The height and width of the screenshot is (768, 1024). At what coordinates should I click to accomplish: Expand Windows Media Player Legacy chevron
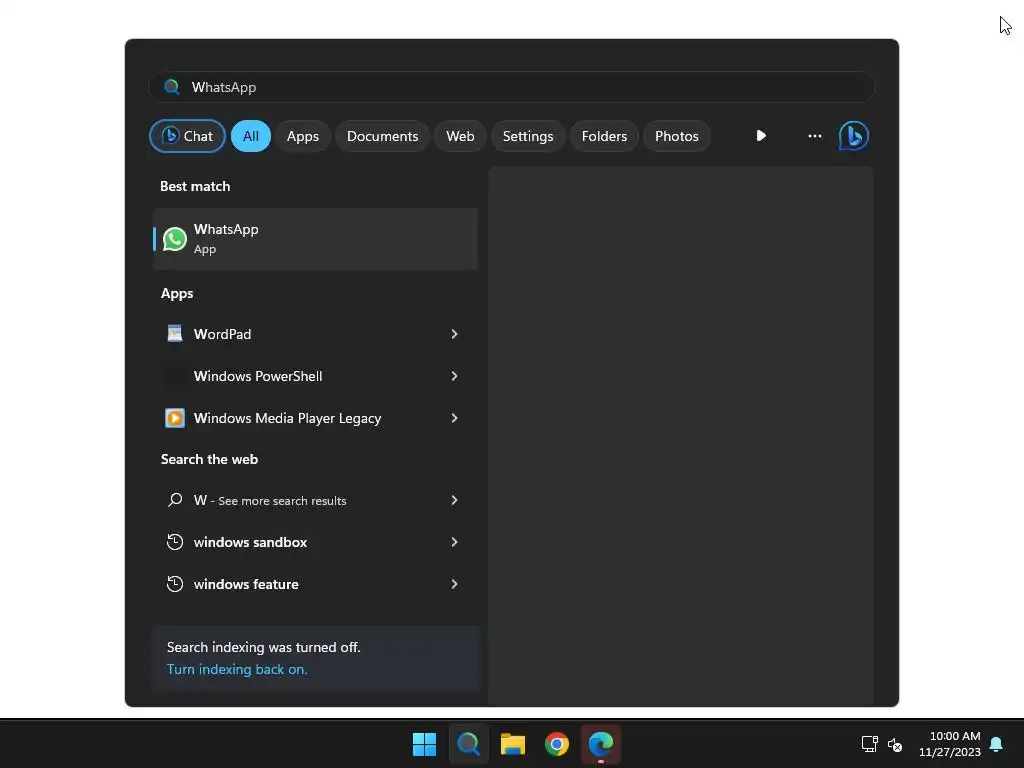455,418
